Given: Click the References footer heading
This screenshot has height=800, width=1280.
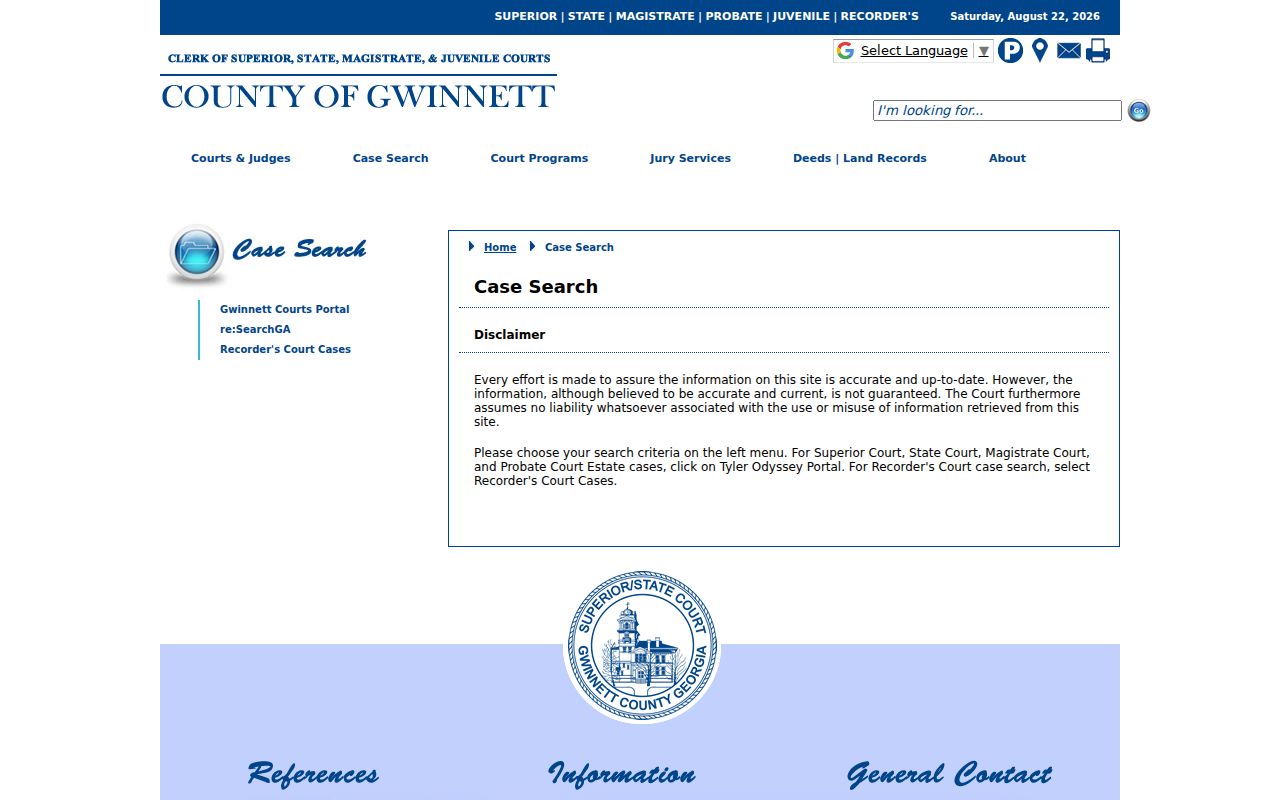Looking at the screenshot, I should pos(313,774).
